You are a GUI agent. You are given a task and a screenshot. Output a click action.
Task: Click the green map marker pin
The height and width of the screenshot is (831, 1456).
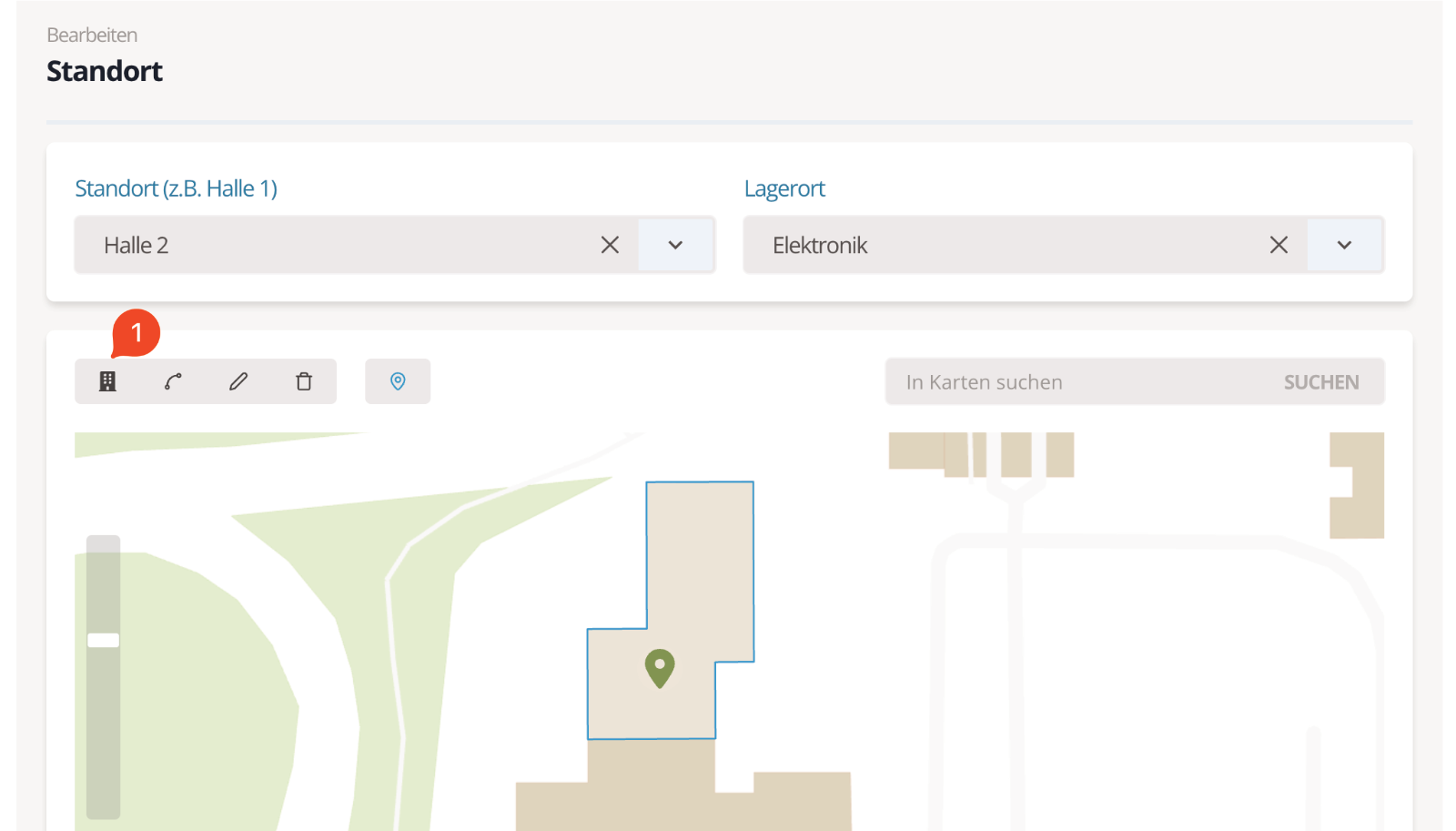coord(660,667)
